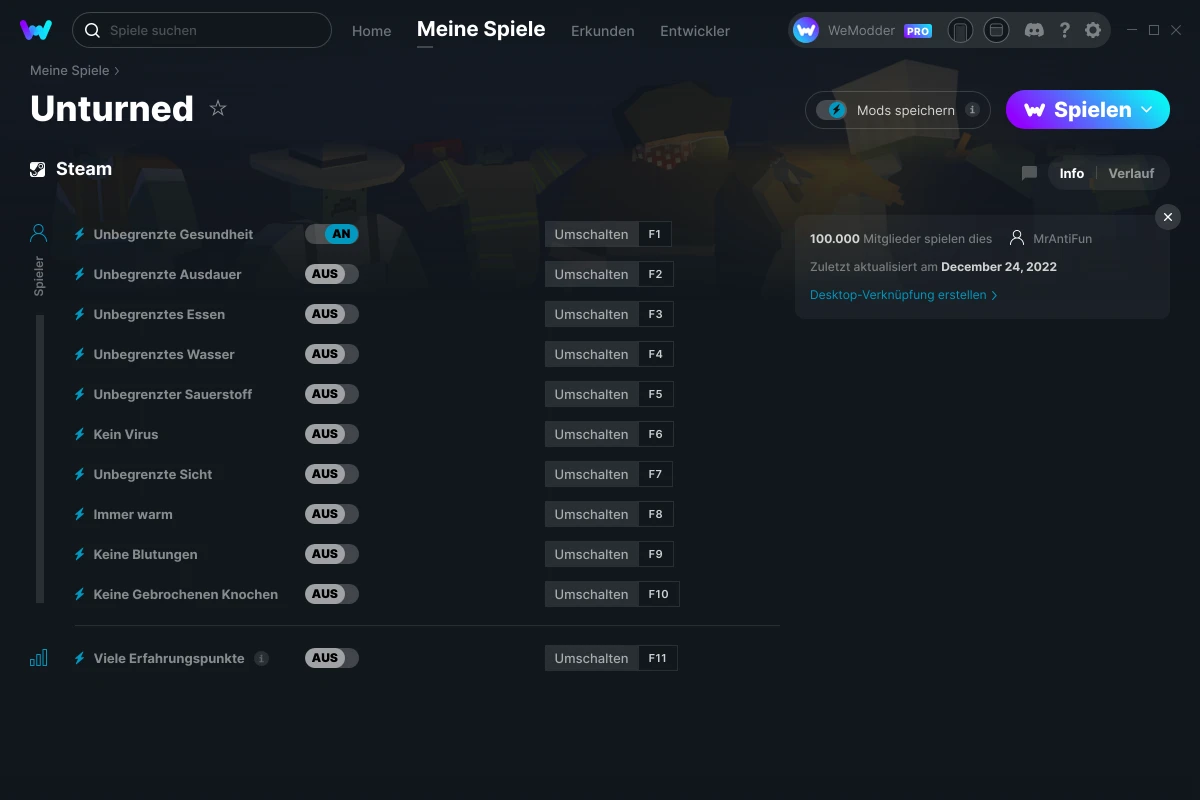This screenshot has width=1200, height=800.
Task: Switch to the Info tab
Action: [x=1072, y=173]
